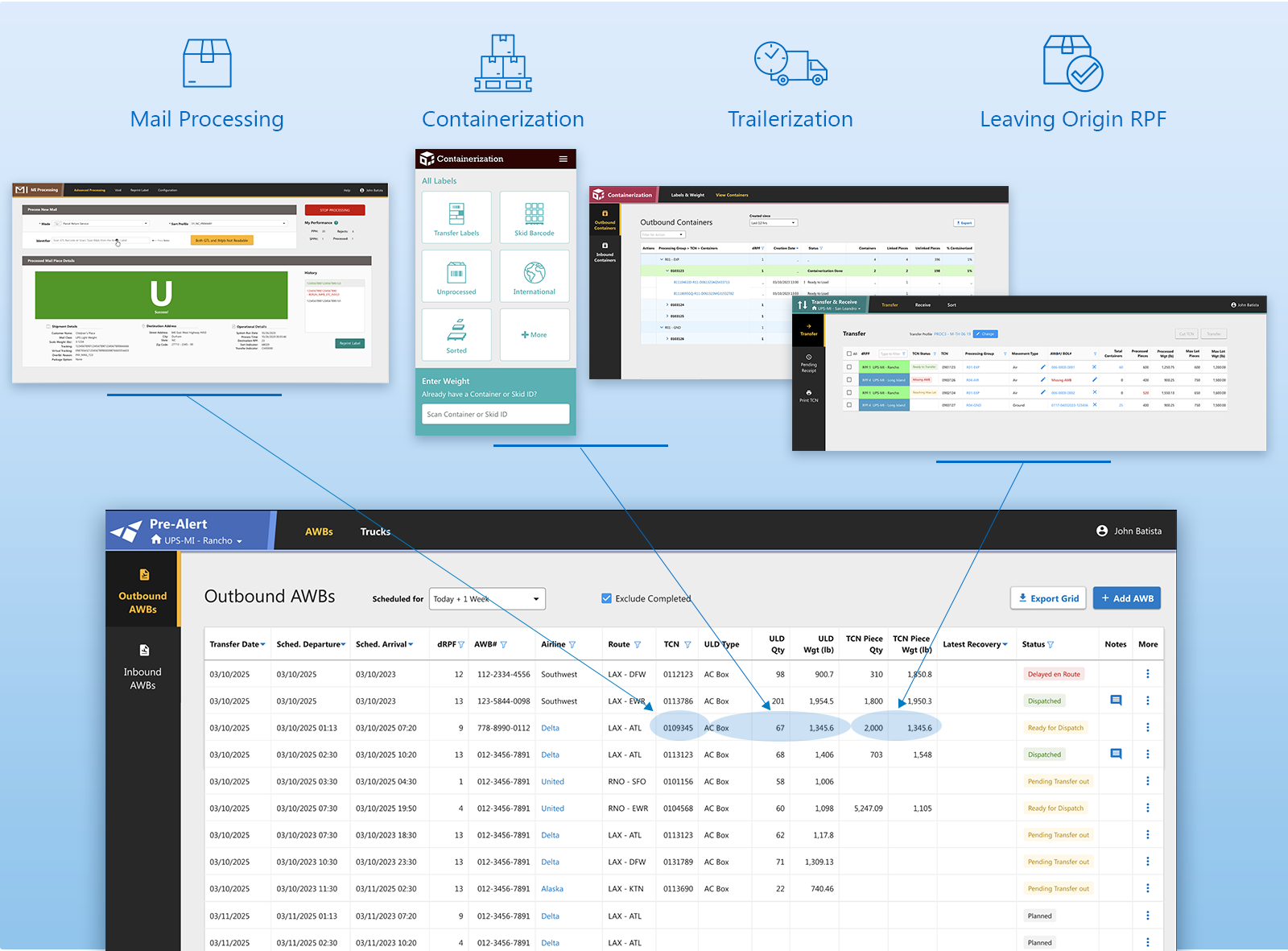Viewport: 1288px width, 951px height.
Task: Open hamburger menu in mobile Containerization
Action: [563, 159]
